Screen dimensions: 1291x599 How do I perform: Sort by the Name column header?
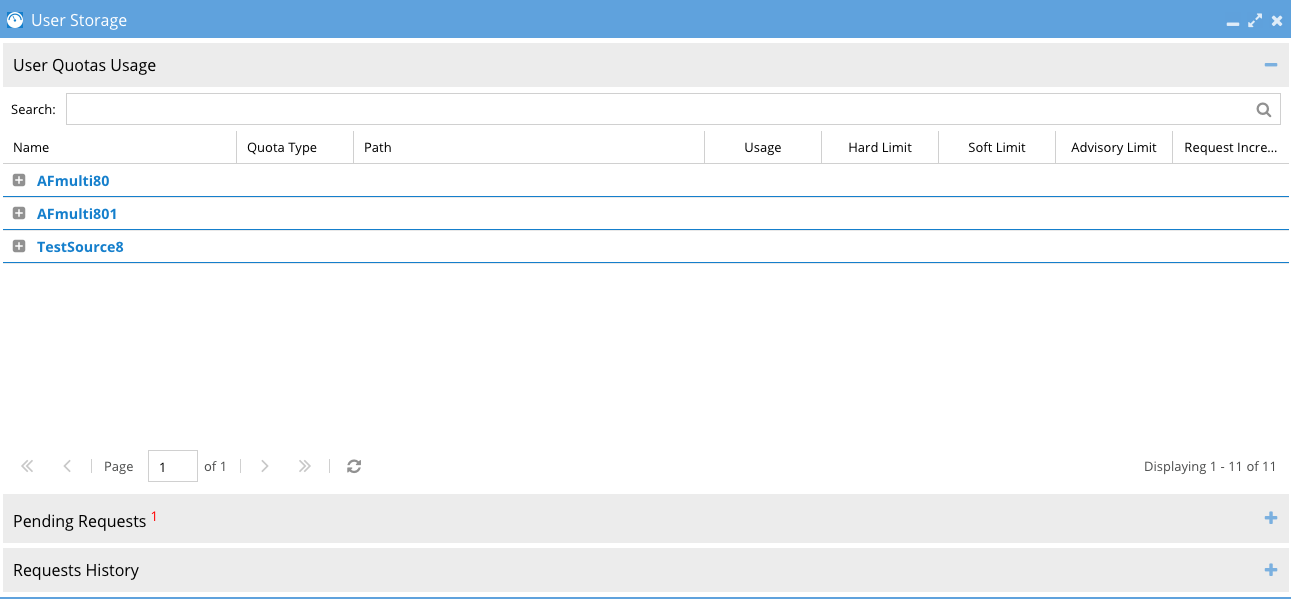119,147
